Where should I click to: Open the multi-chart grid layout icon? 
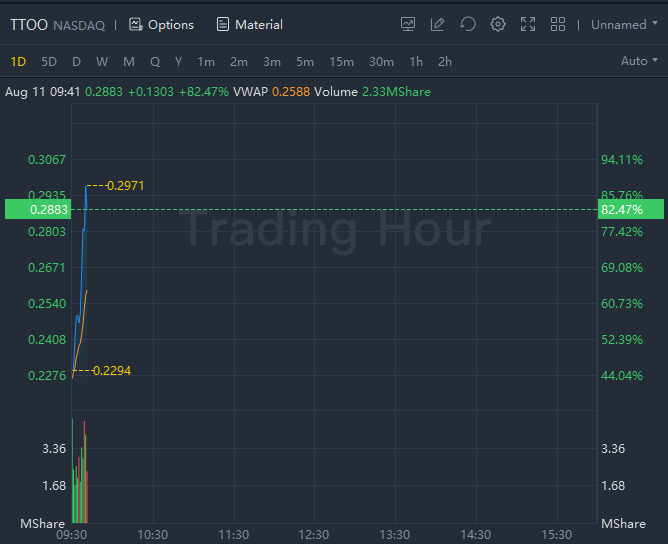(558, 24)
